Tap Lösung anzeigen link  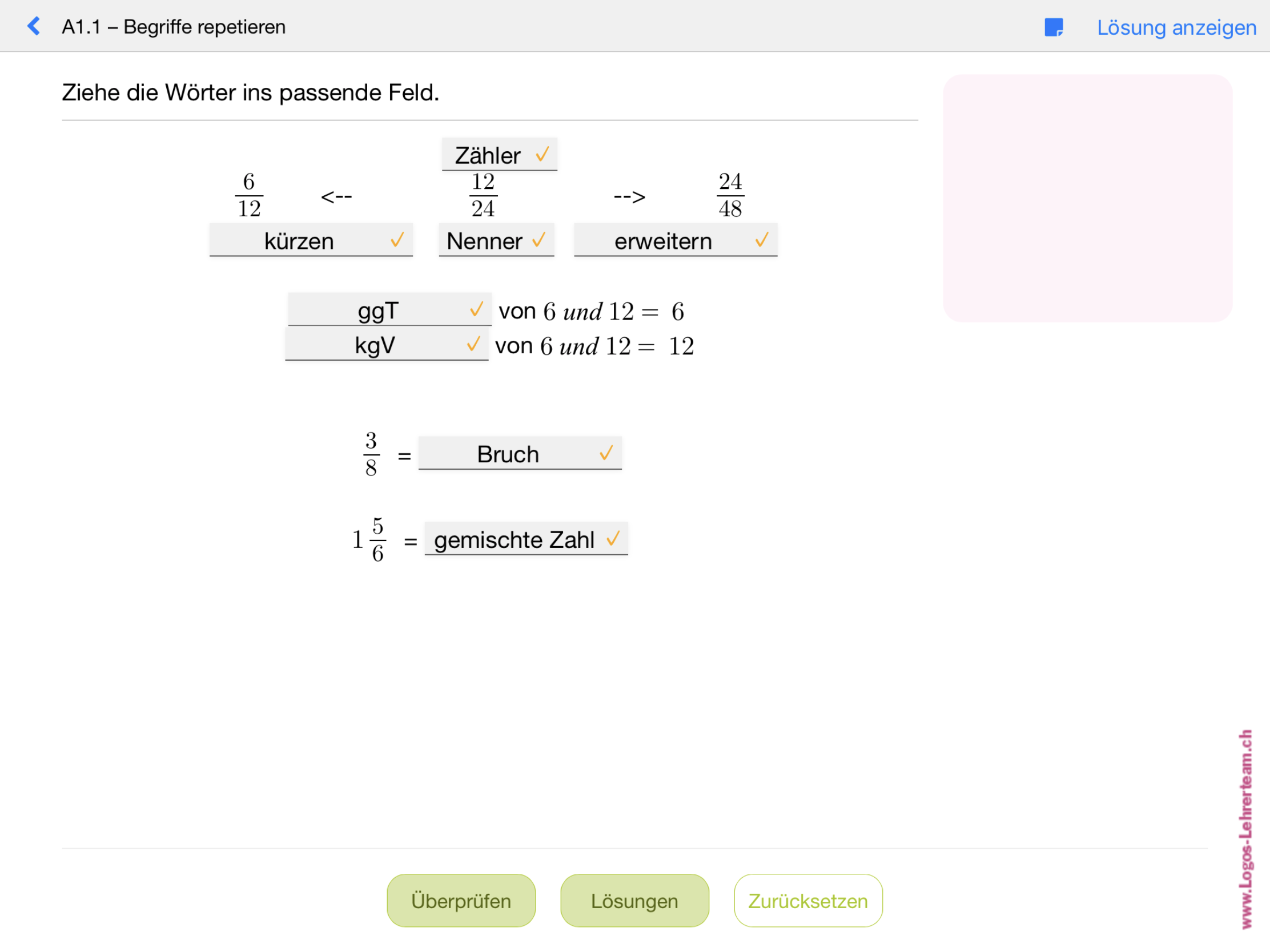[x=1176, y=27]
